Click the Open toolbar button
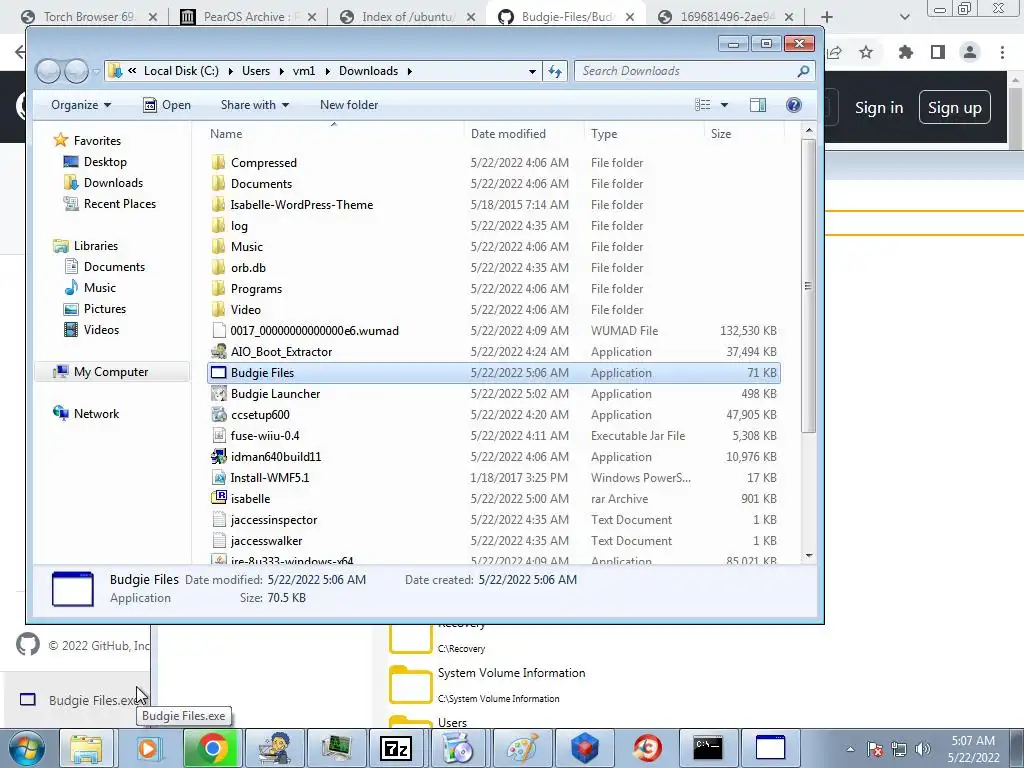Image resolution: width=1024 pixels, height=768 pixels. pyautogui.click(x=167, y=105)
